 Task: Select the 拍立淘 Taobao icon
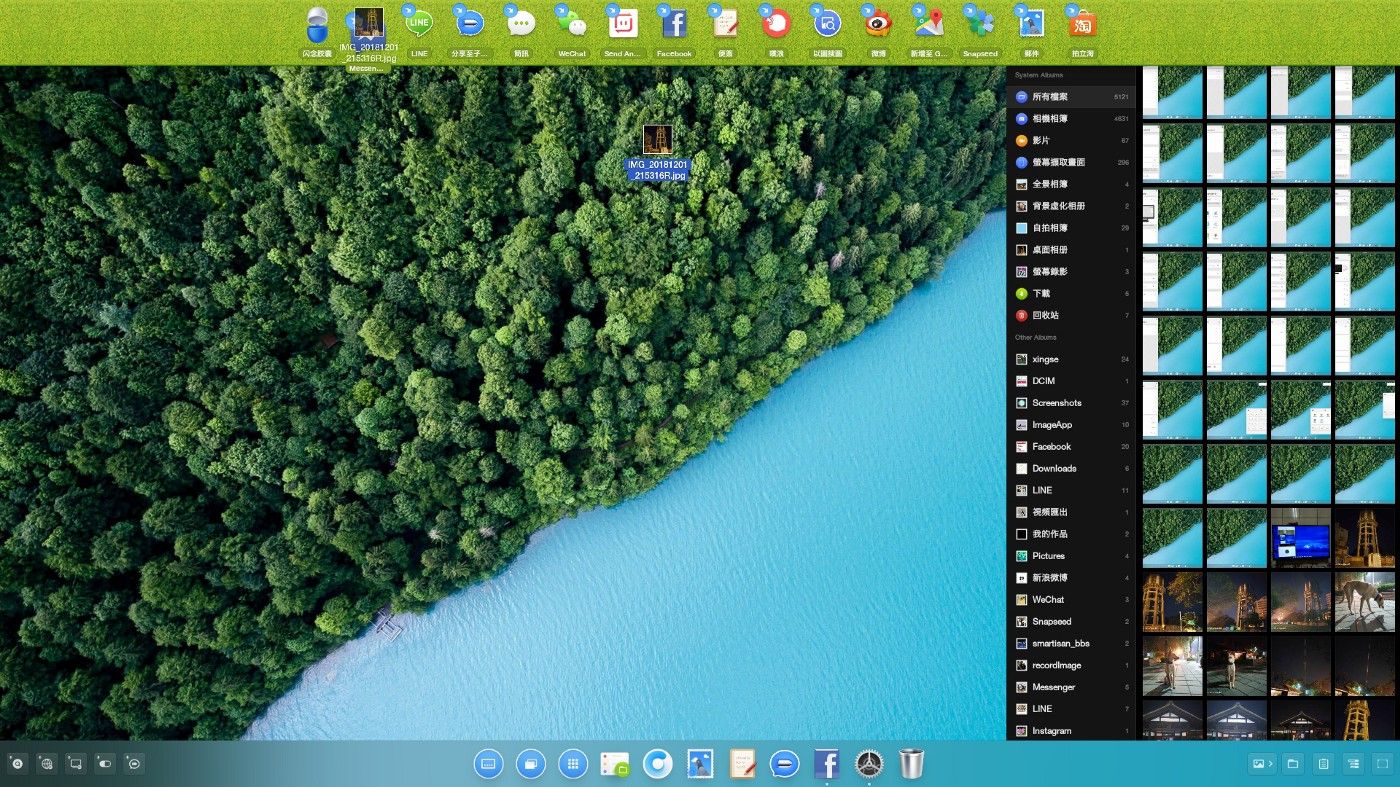1081,24
